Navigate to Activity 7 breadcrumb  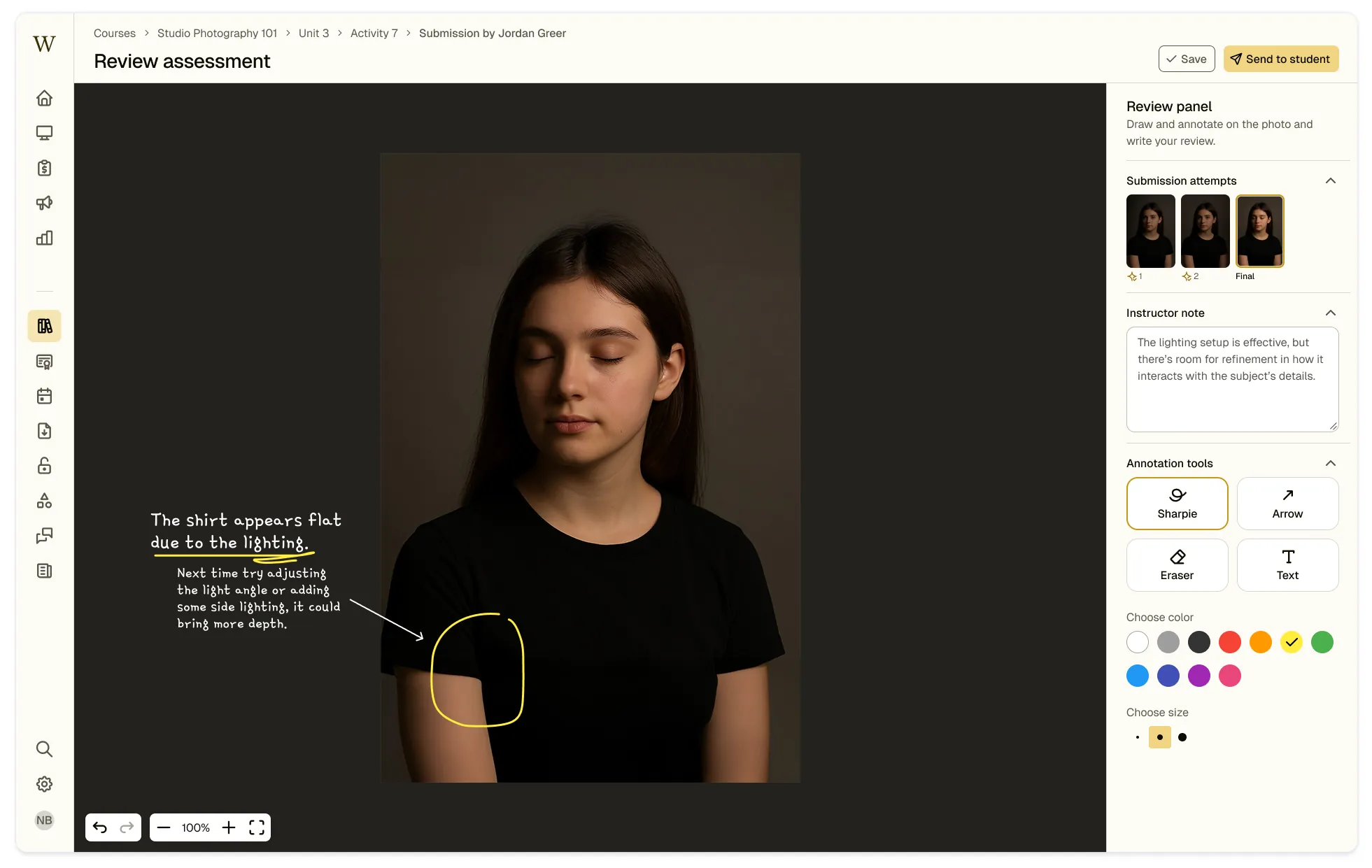pos(374,33)
